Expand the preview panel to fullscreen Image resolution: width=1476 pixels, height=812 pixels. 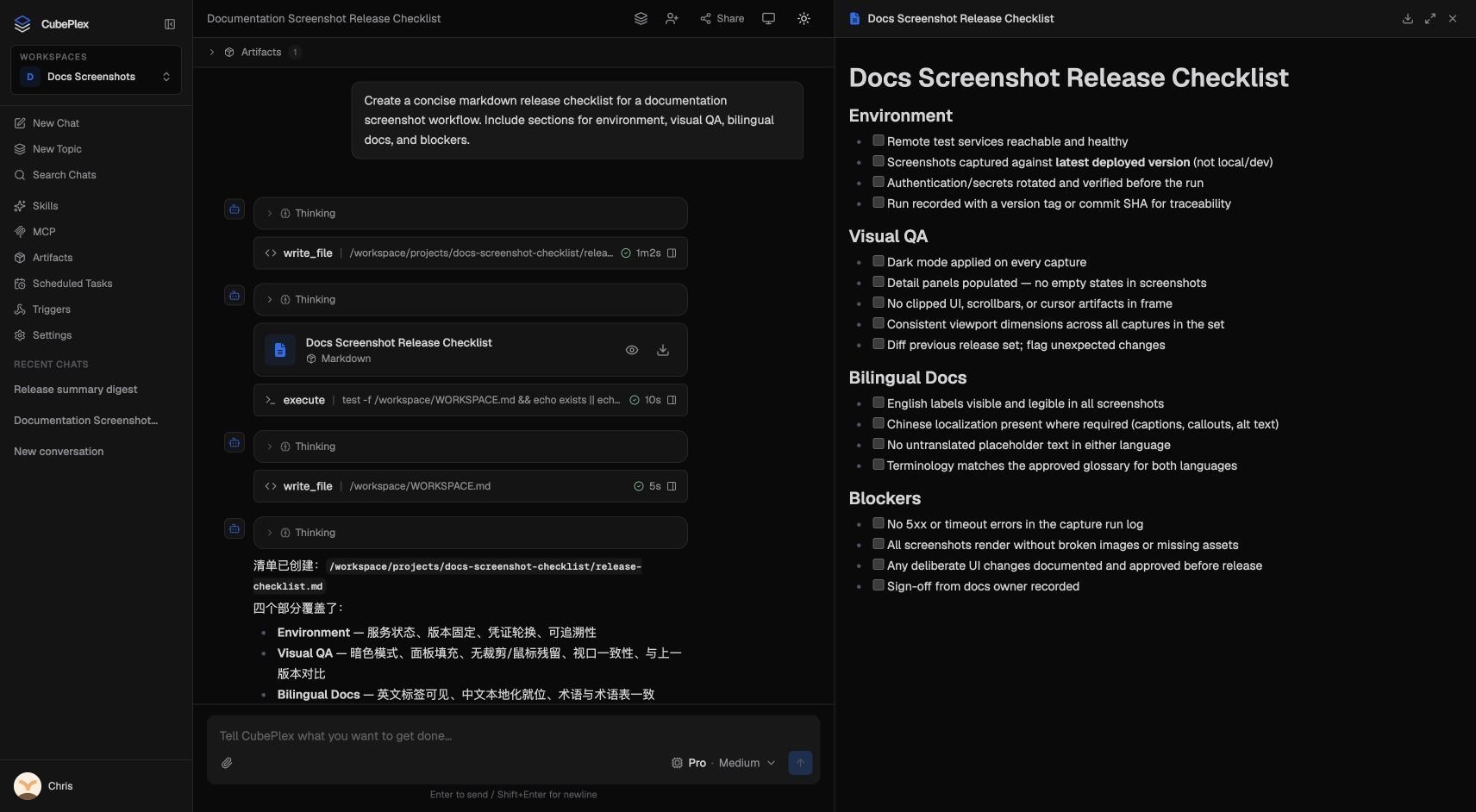1429,18
